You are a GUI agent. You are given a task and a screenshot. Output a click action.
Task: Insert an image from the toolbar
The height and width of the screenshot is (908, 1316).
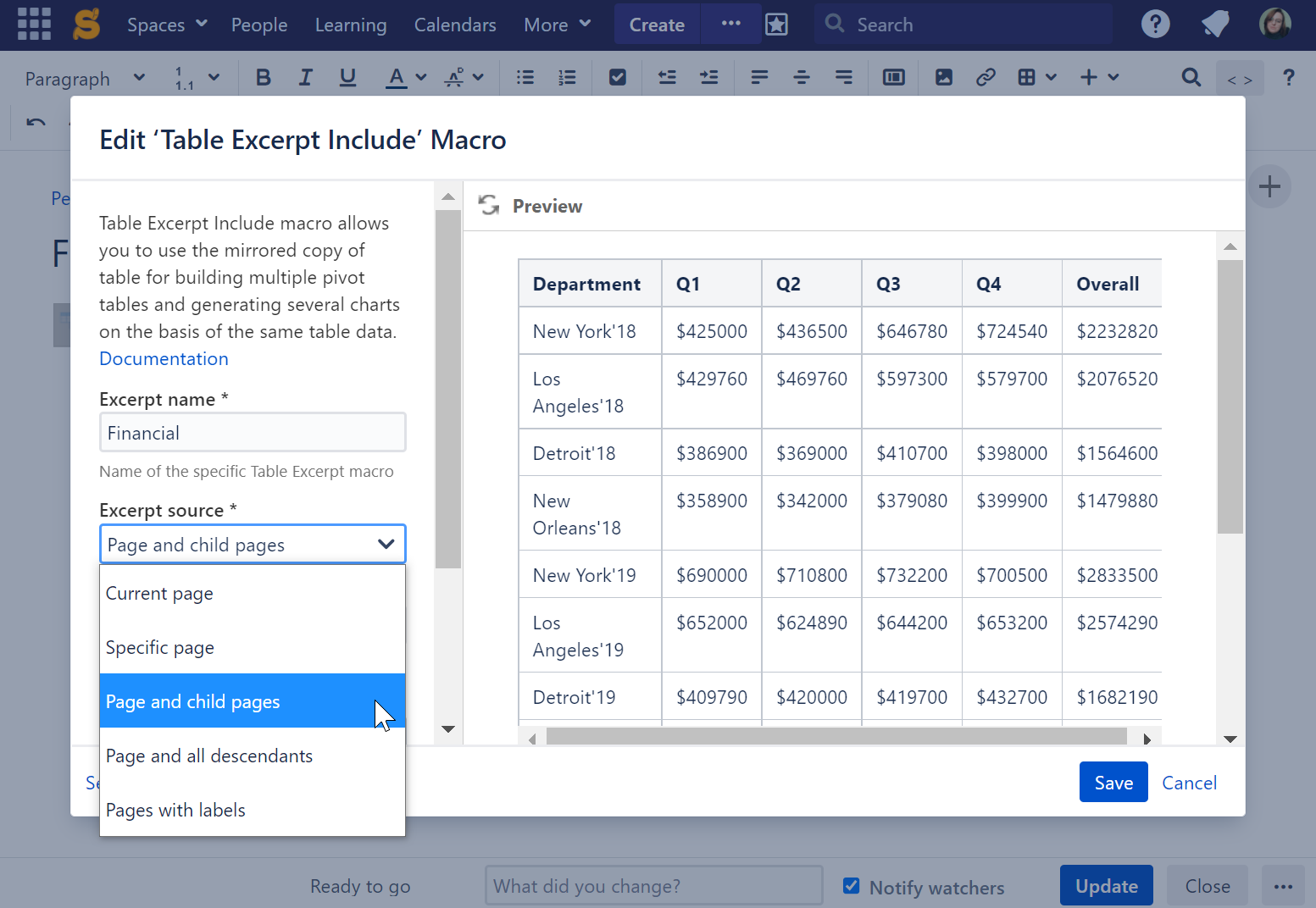click(x=944, y=77)
